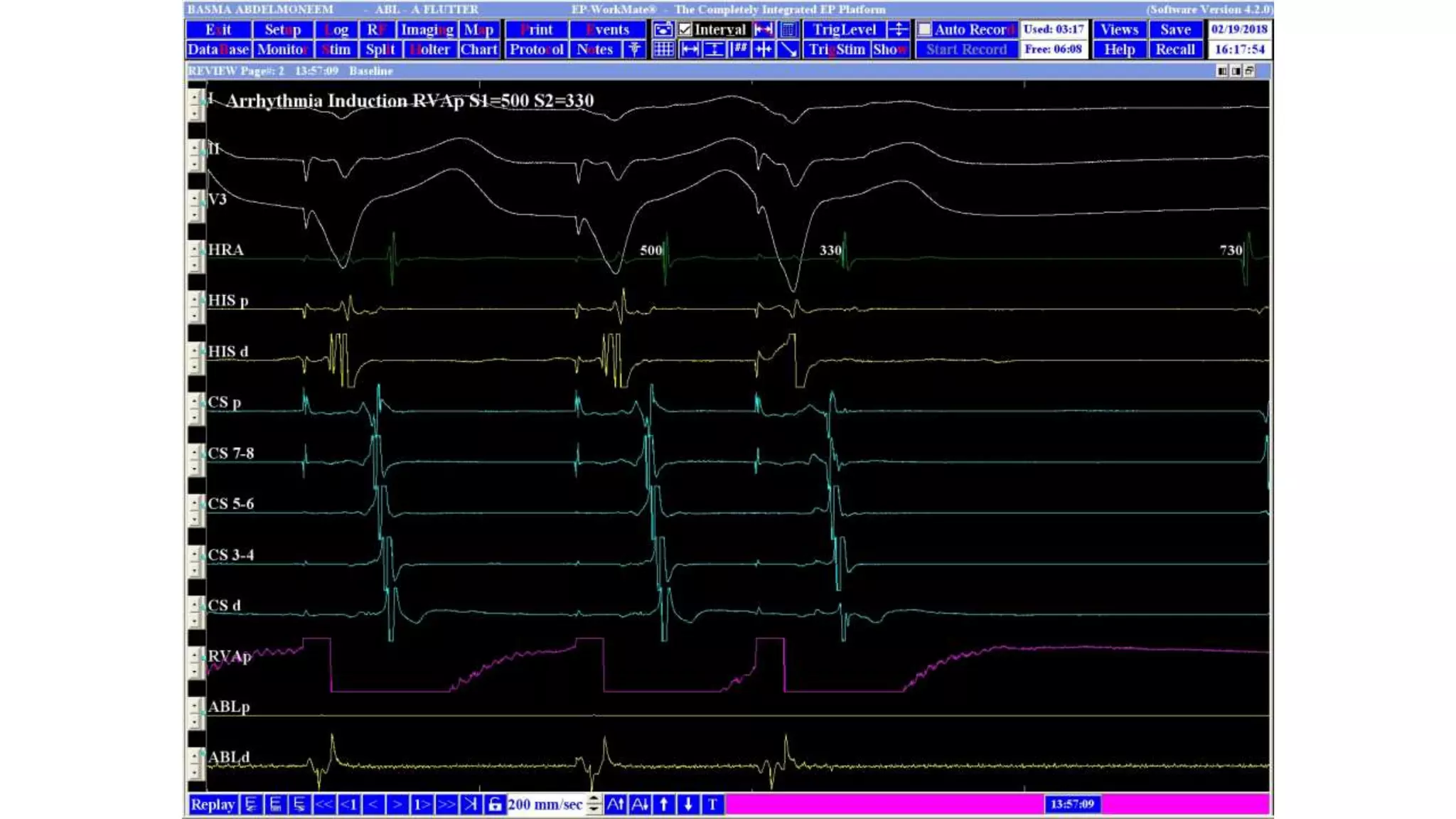The image size is (1456, 819).
Task: Click the third replay list icon after Replay
Action: coord(299,805)
